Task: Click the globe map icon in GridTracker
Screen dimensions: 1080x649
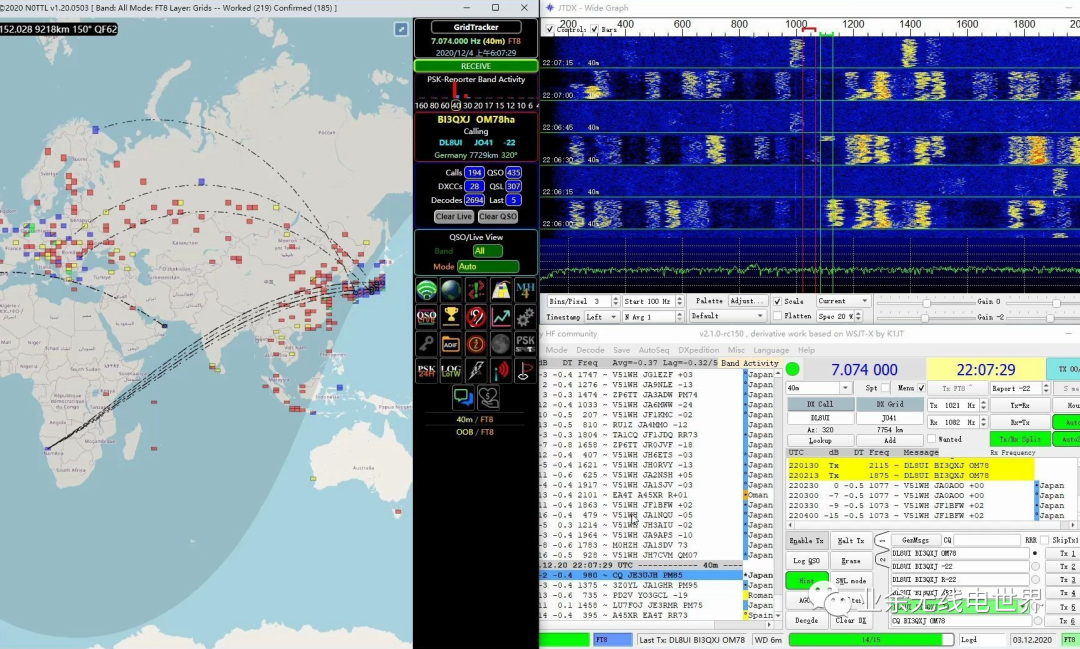Action: pyautogui.click(x=451, y=290)
